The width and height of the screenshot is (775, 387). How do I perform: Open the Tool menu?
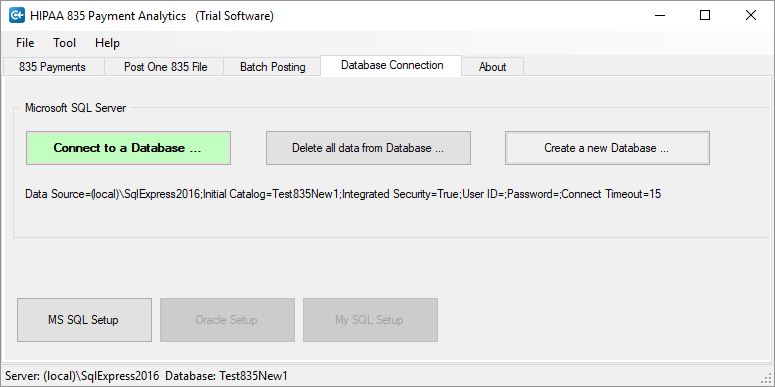[x=65, y=43]
